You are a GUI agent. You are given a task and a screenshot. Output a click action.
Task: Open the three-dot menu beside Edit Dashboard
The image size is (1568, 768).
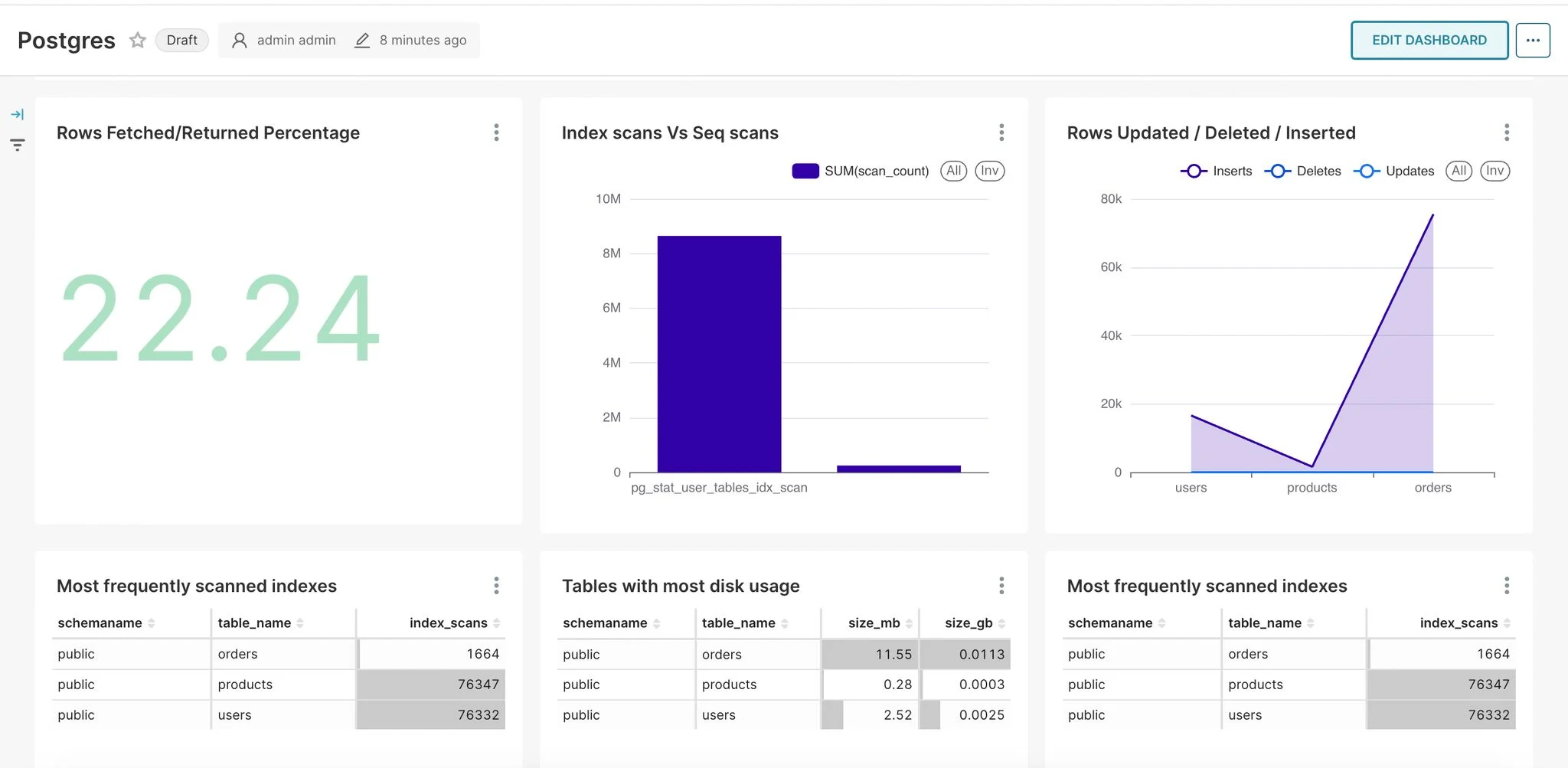1533,40
